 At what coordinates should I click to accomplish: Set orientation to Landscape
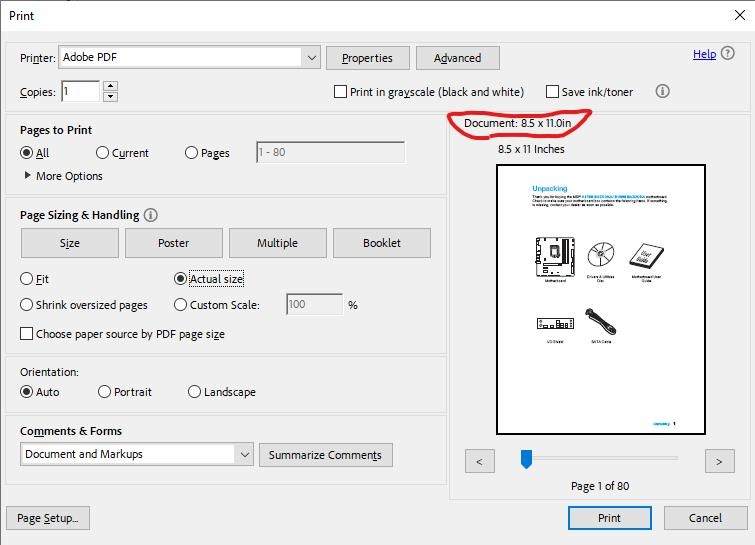pyautogui.click(x=194, y=392)
